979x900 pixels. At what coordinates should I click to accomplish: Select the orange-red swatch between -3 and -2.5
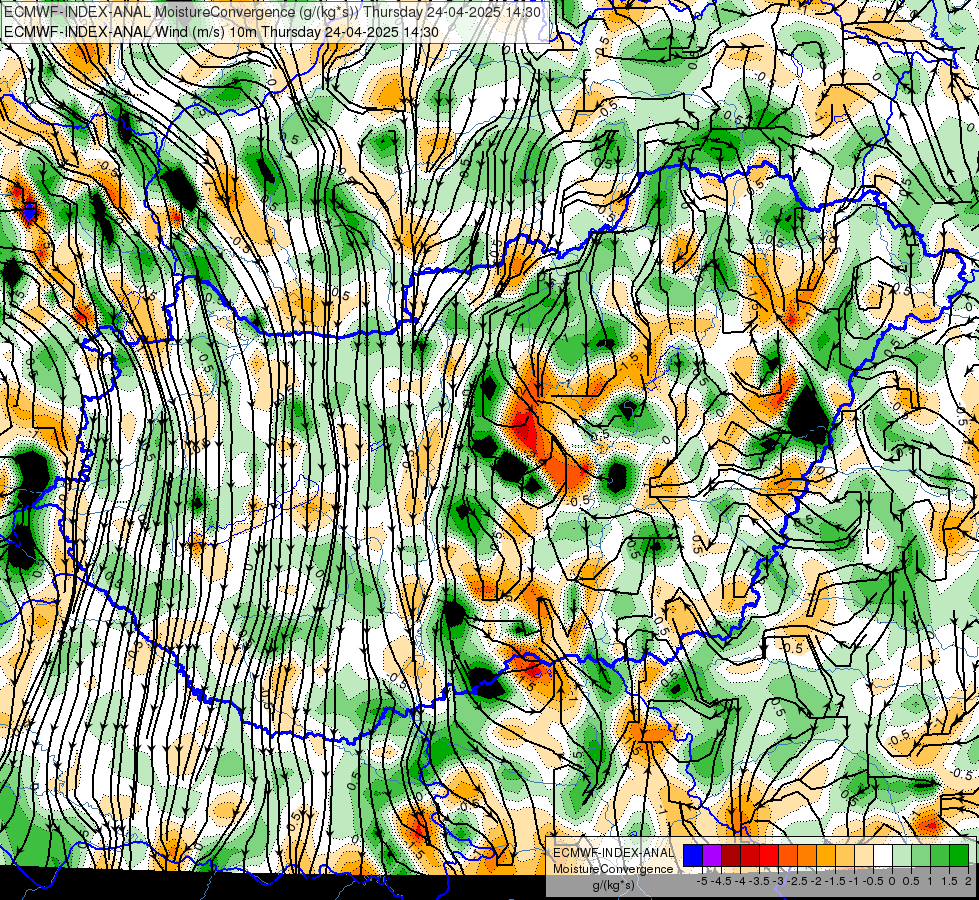pos(788,855)
